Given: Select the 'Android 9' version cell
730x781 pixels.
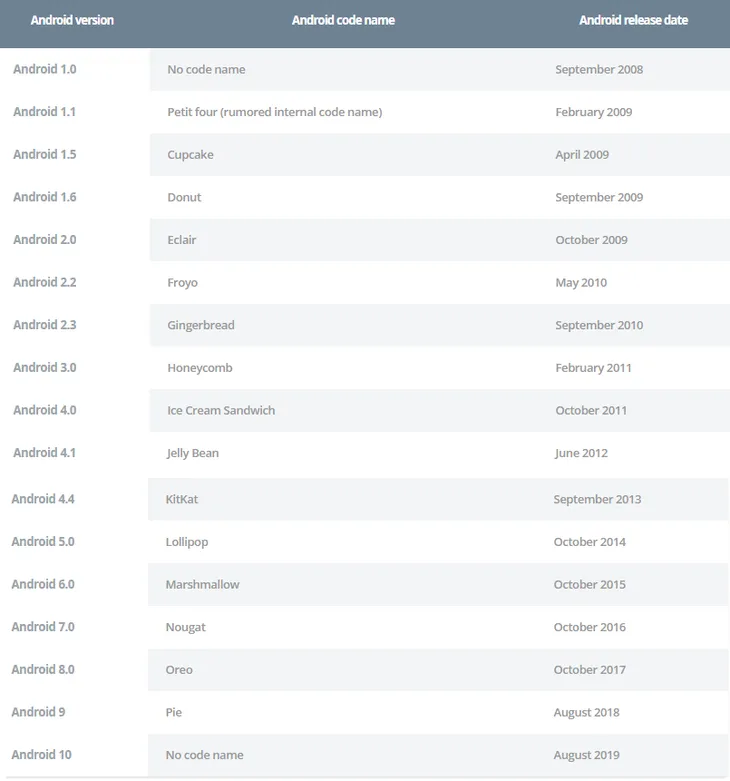Looking at the screenshot, I should [38, 712].
